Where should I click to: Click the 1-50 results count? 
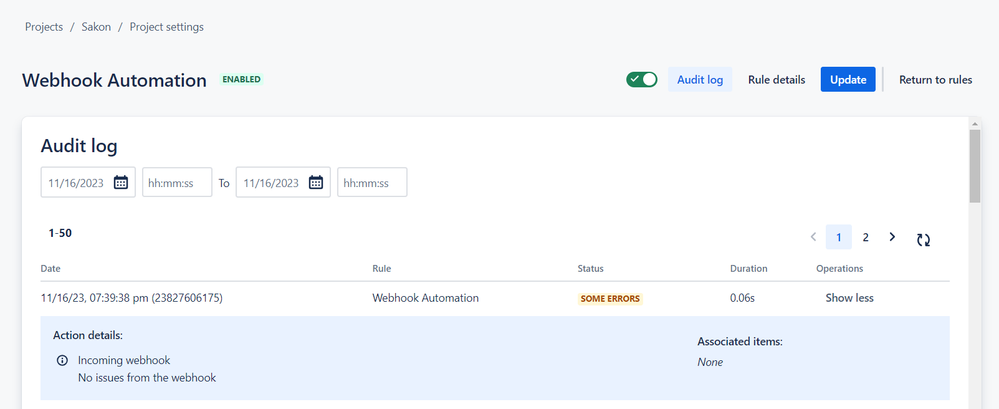coord(60,233)
